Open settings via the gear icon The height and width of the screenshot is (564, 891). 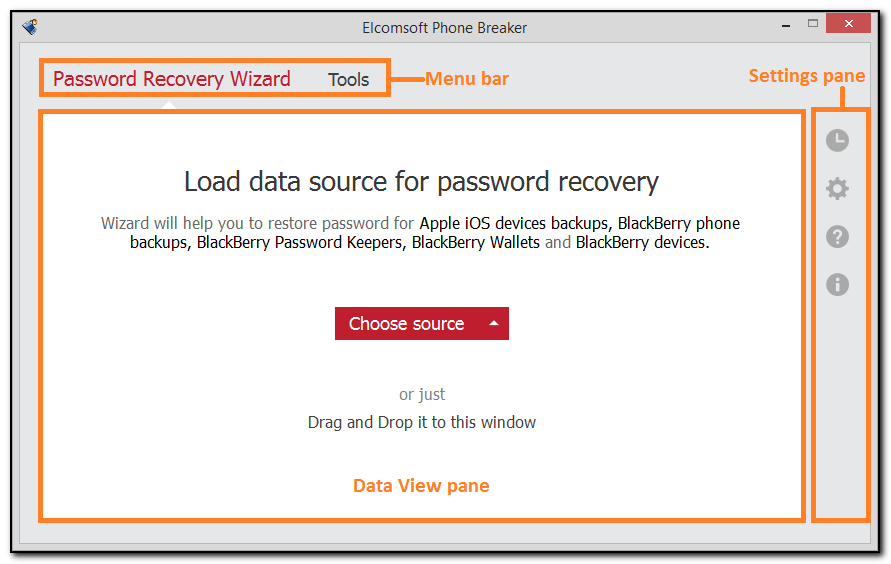(837, 188)
